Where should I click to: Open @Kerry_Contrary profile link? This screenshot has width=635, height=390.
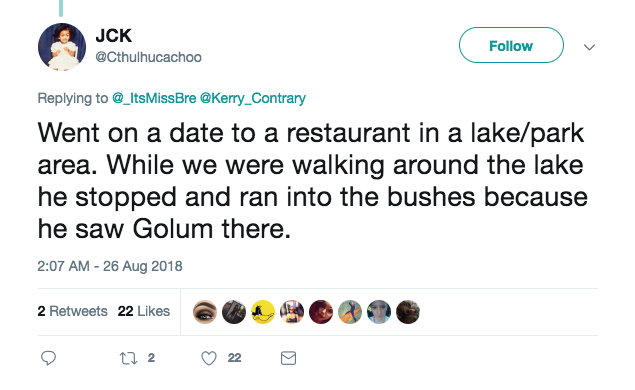pyautogui.click(x=253, y=98)
